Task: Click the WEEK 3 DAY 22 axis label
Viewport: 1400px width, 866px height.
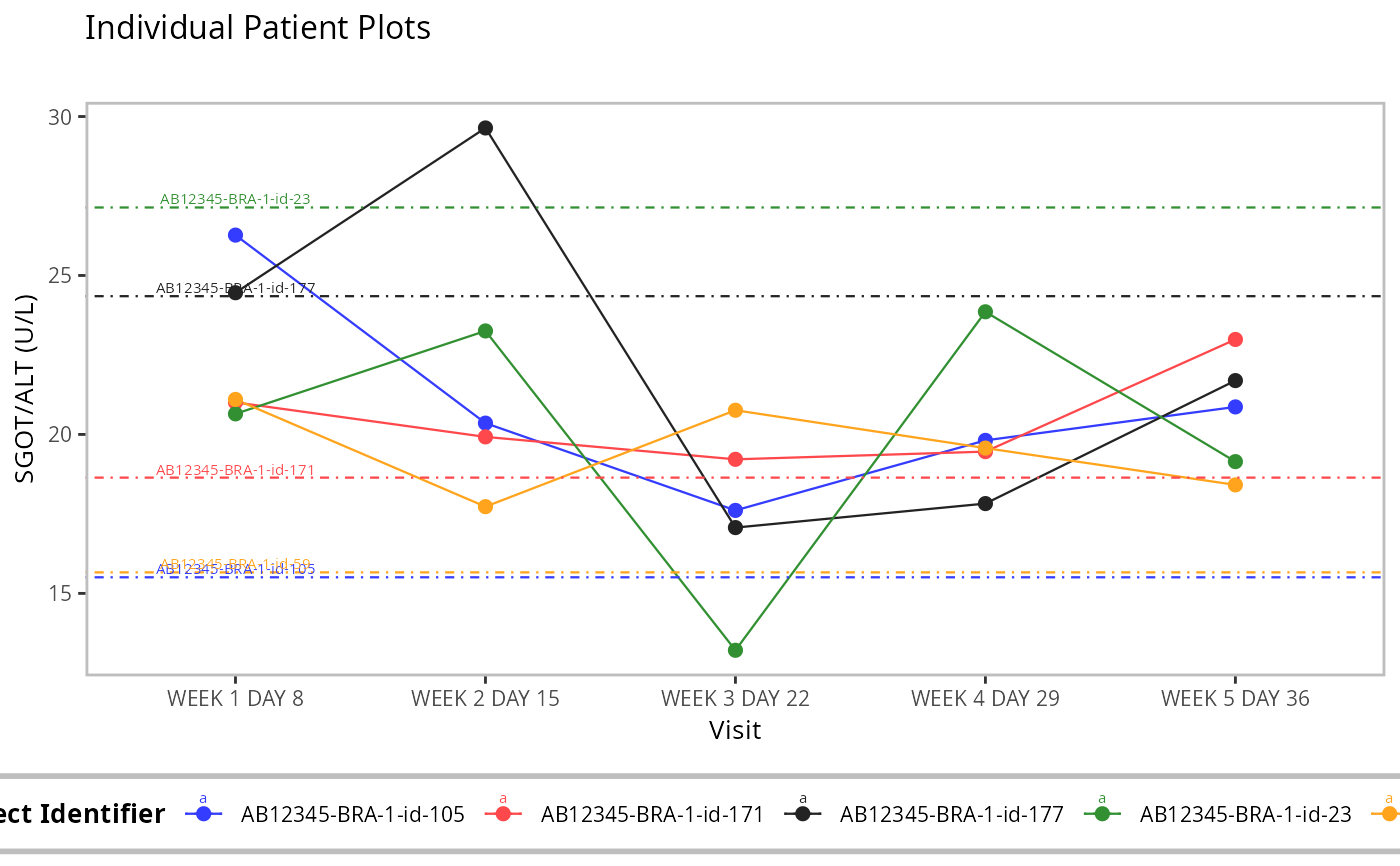Action: [x=735, y=698]
